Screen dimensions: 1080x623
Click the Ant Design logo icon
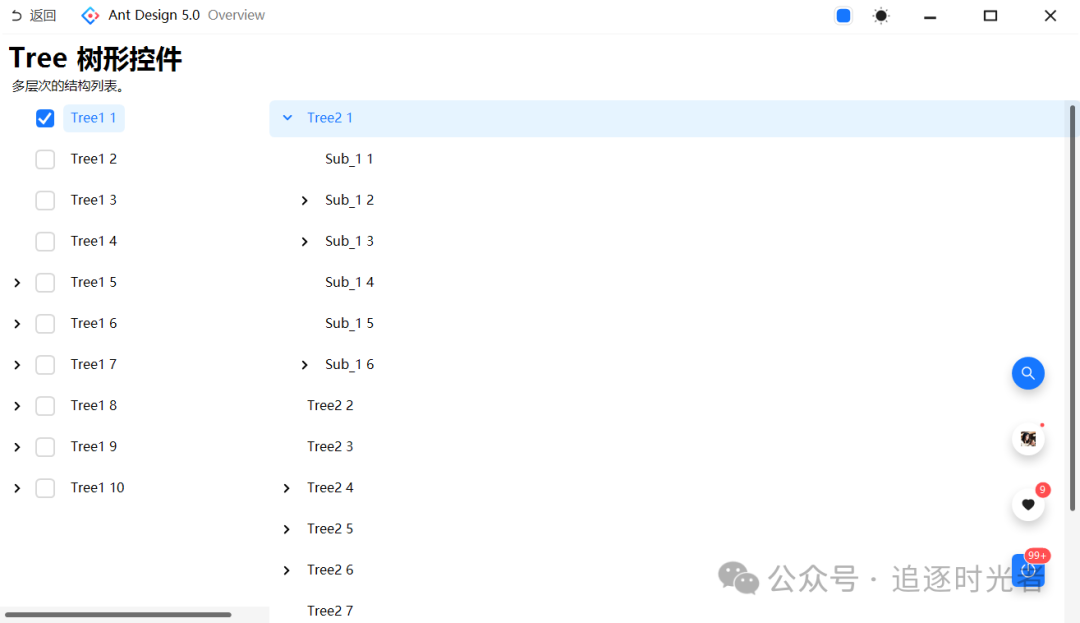click(x=90, y=15)
